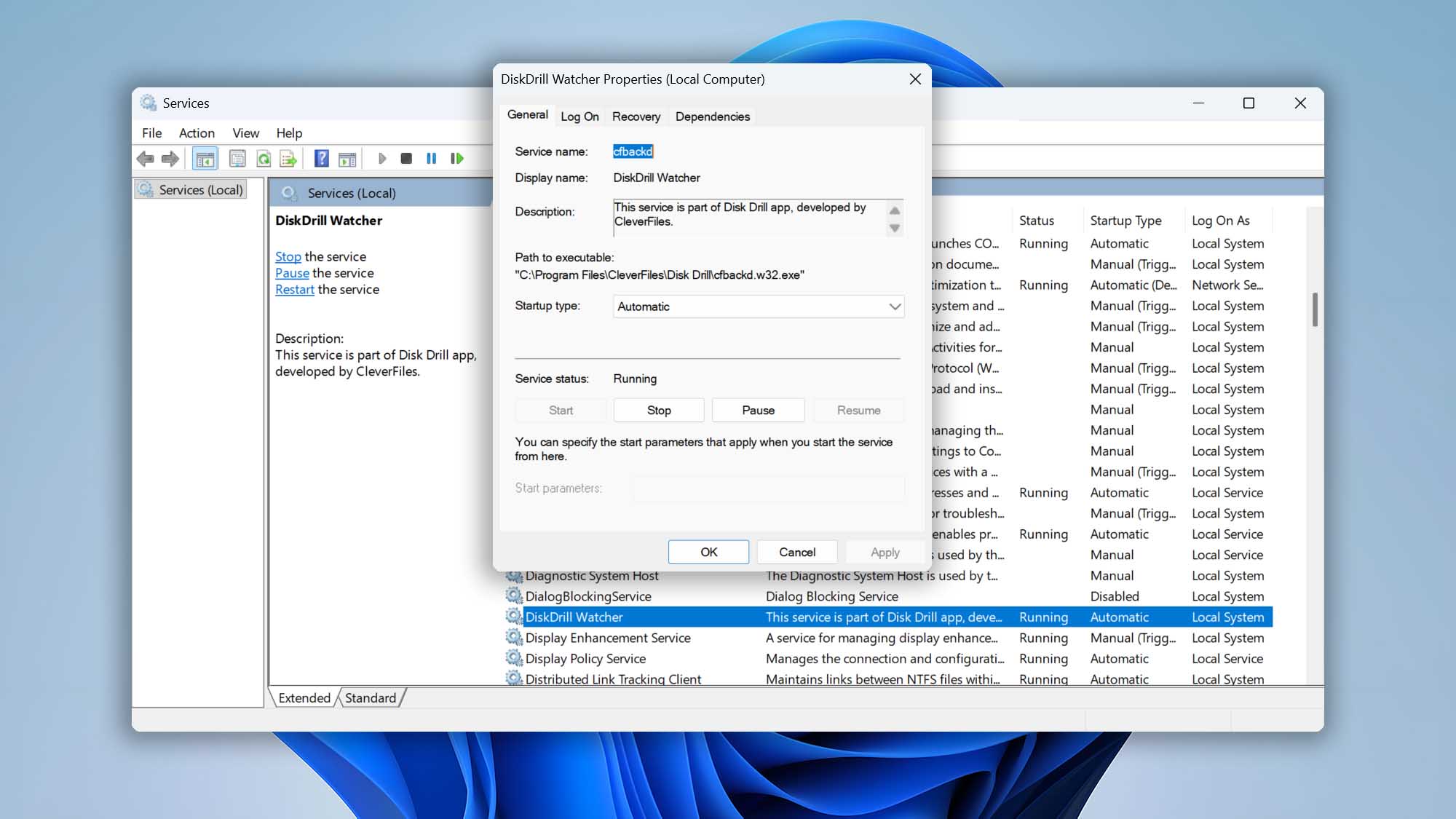Switch to the Dependencies tab
This screenshot has width=1456, height=819.
pos(713,116)
